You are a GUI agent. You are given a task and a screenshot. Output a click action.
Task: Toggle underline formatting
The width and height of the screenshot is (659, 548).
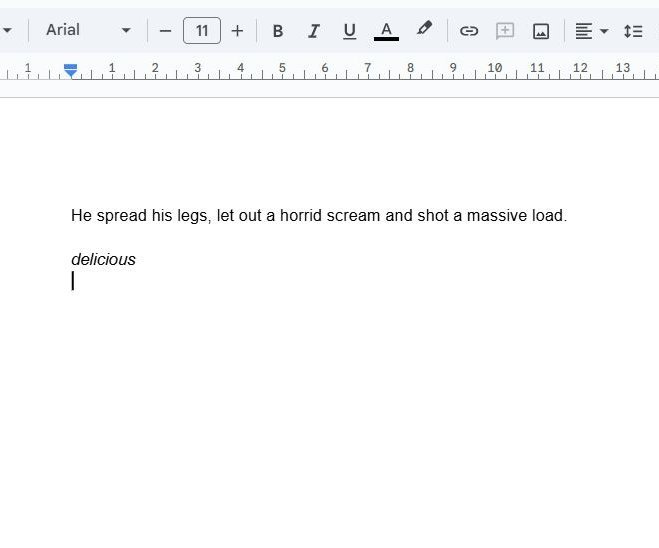click(x=349, y=31)
